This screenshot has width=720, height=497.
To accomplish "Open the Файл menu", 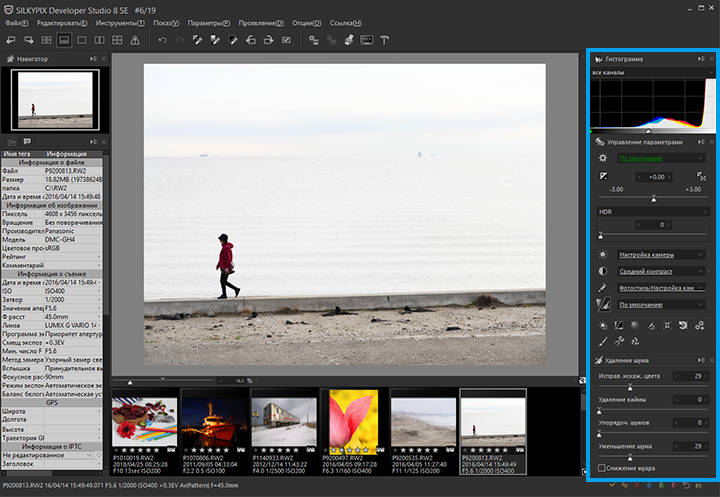I will (x=17, y=23).
